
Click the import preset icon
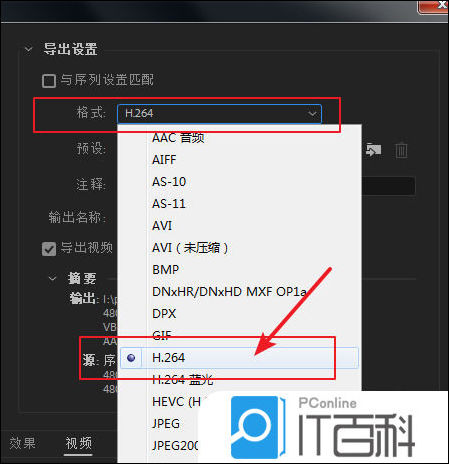pyautogui.click(x=373, y=149)
